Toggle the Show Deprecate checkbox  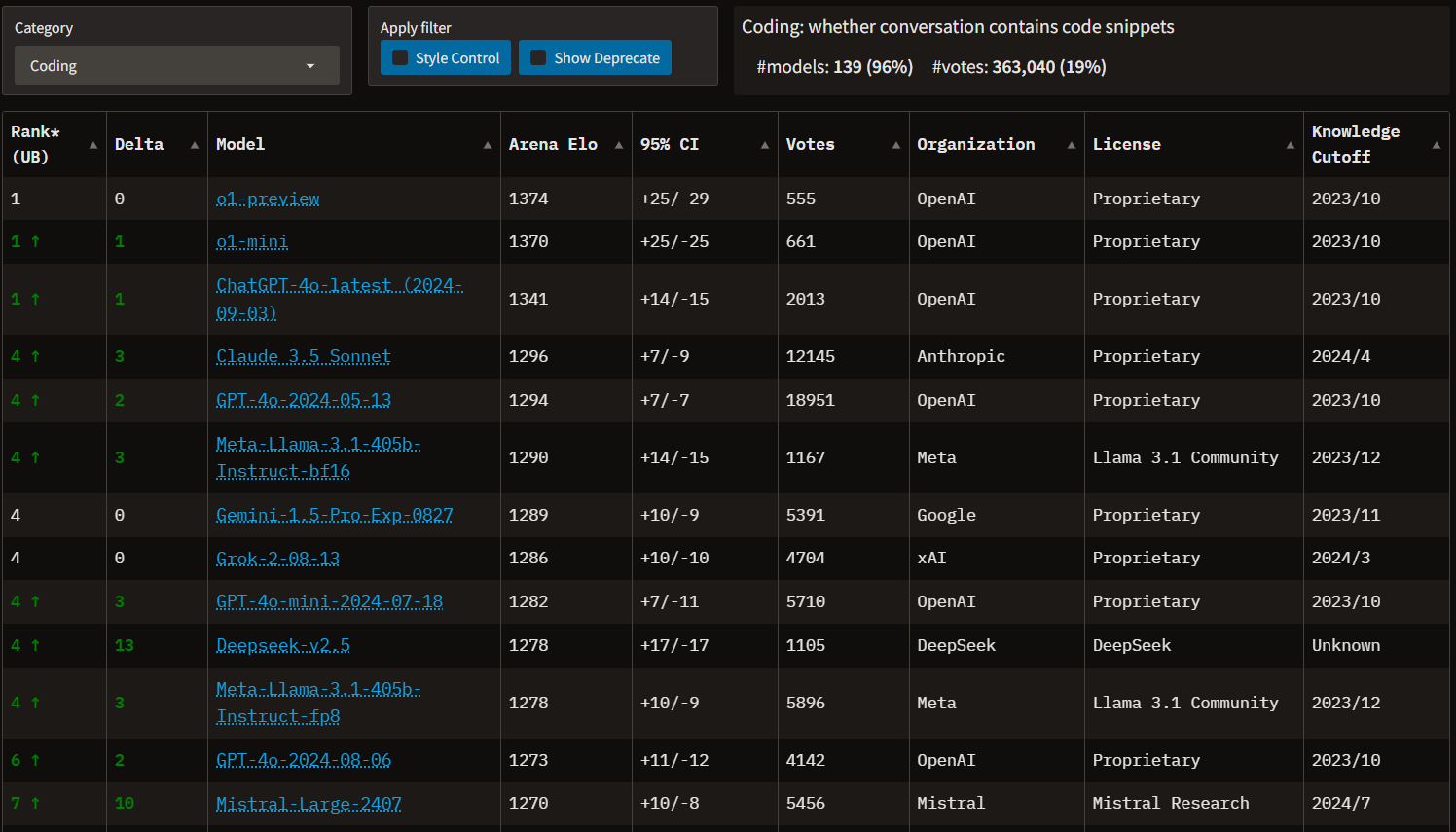click(x=538, y=58)
